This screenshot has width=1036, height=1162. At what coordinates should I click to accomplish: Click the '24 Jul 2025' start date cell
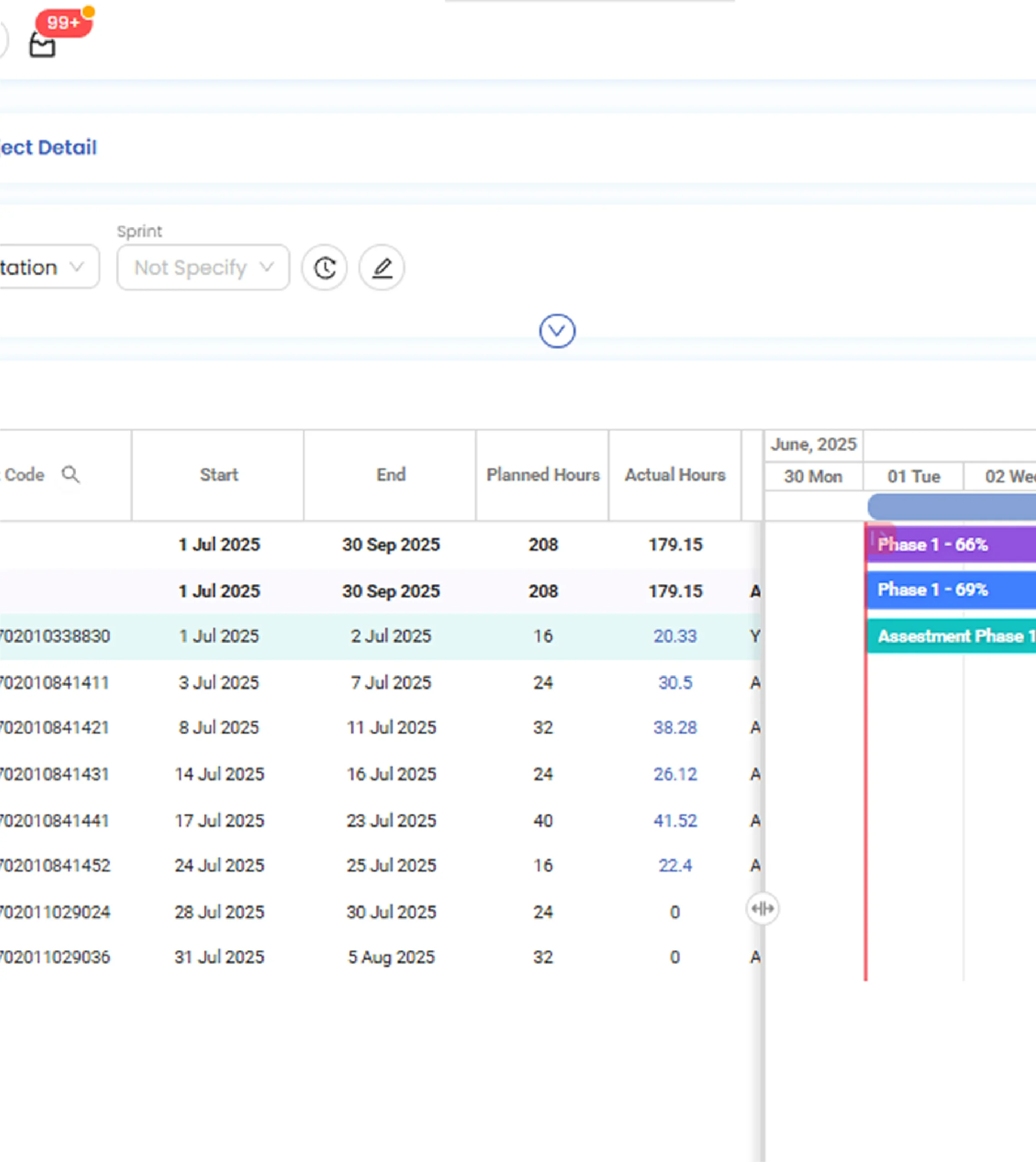[219, 866]
